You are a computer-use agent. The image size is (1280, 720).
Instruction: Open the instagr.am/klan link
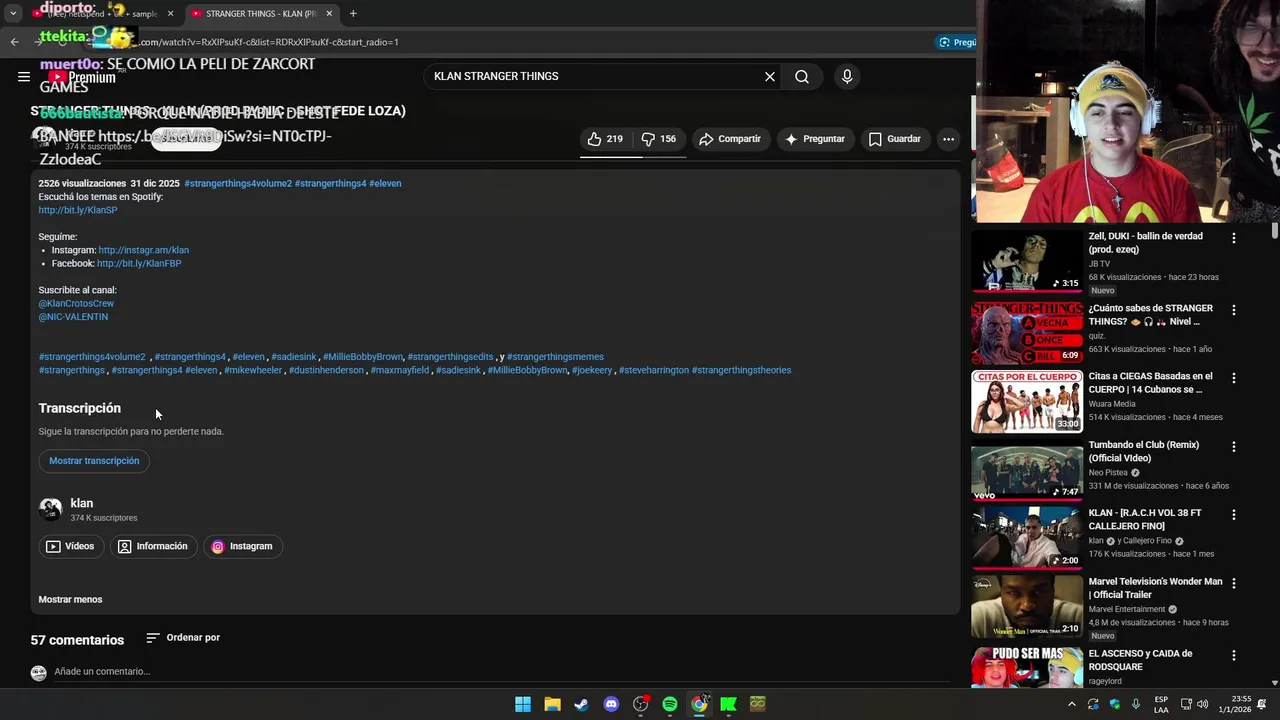143,250
